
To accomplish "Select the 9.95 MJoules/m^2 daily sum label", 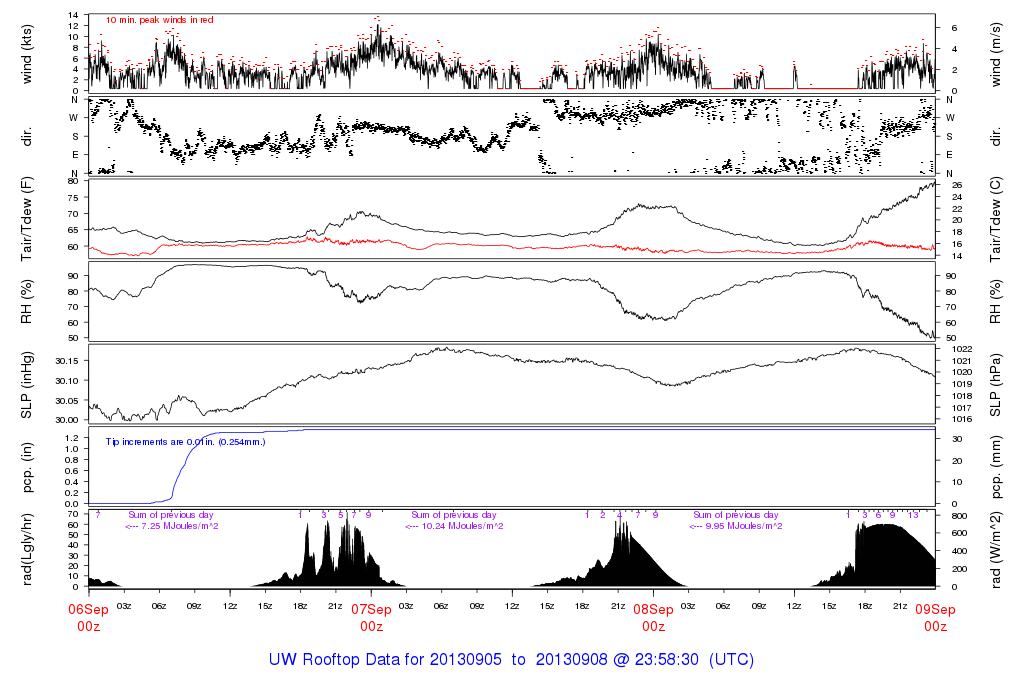I will (x=737, y=526).
